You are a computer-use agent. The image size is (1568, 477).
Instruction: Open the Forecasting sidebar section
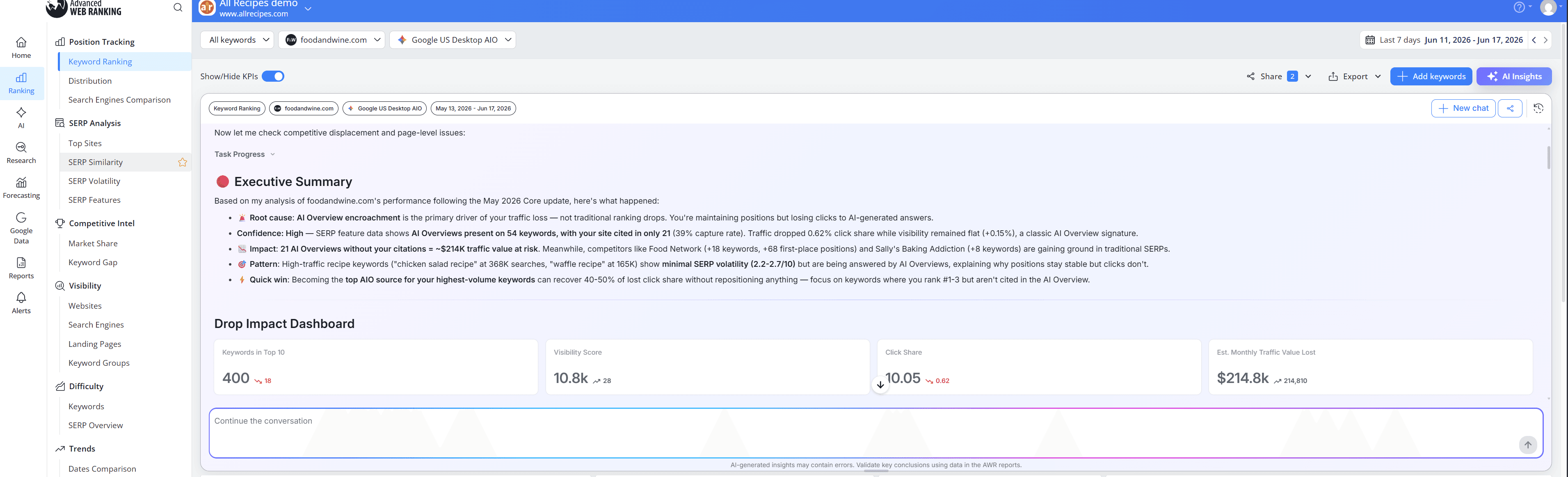point(21,188)
